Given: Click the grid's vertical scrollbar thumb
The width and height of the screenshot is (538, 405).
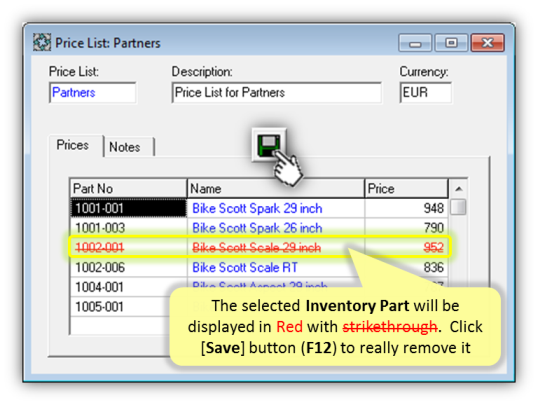Looking at the screenshot, I should click(458, 207).
